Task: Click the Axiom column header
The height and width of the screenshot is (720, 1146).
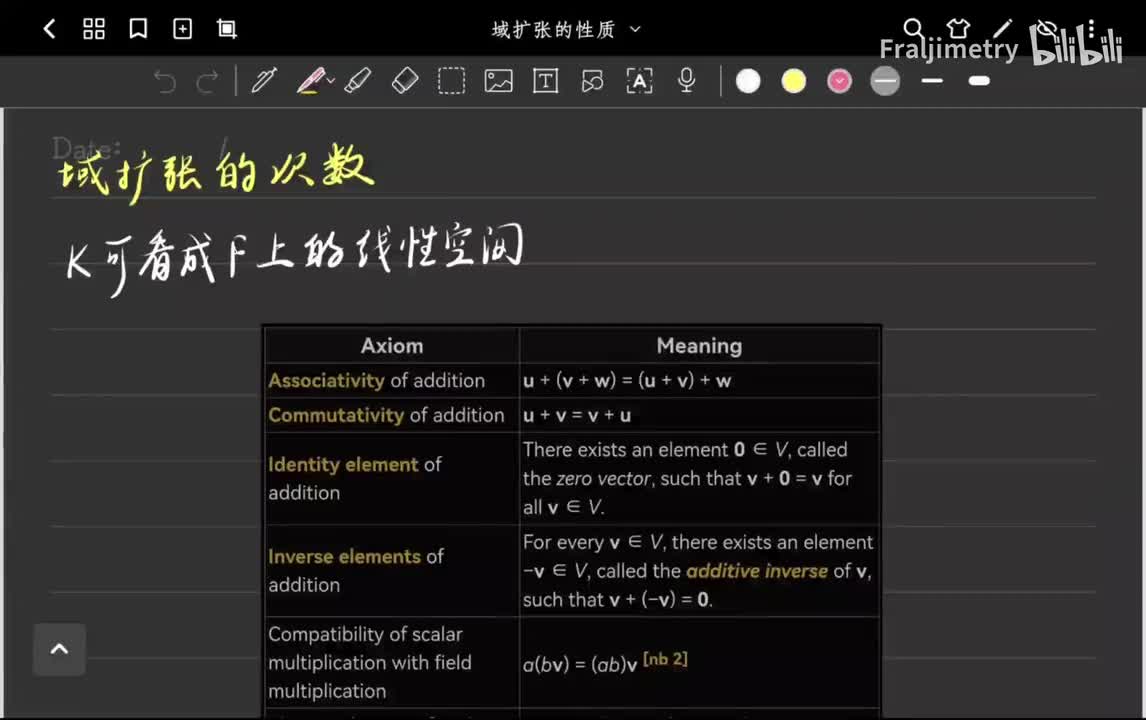Action: coord(392,346)
